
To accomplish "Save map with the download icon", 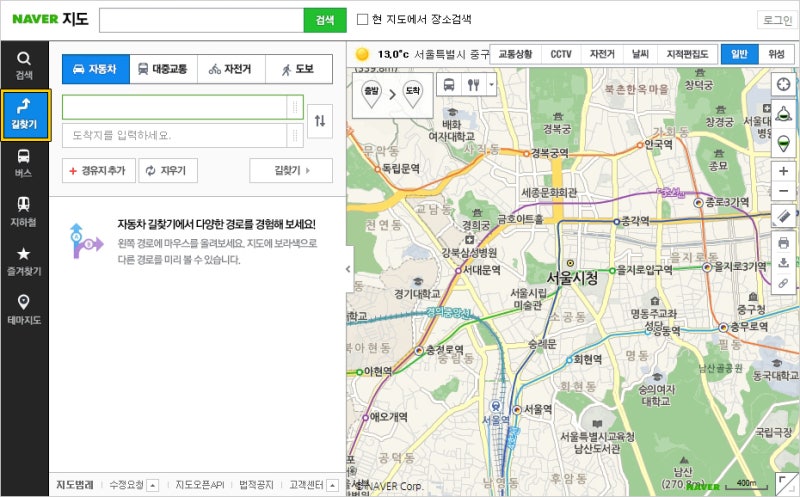I will 783,263.
